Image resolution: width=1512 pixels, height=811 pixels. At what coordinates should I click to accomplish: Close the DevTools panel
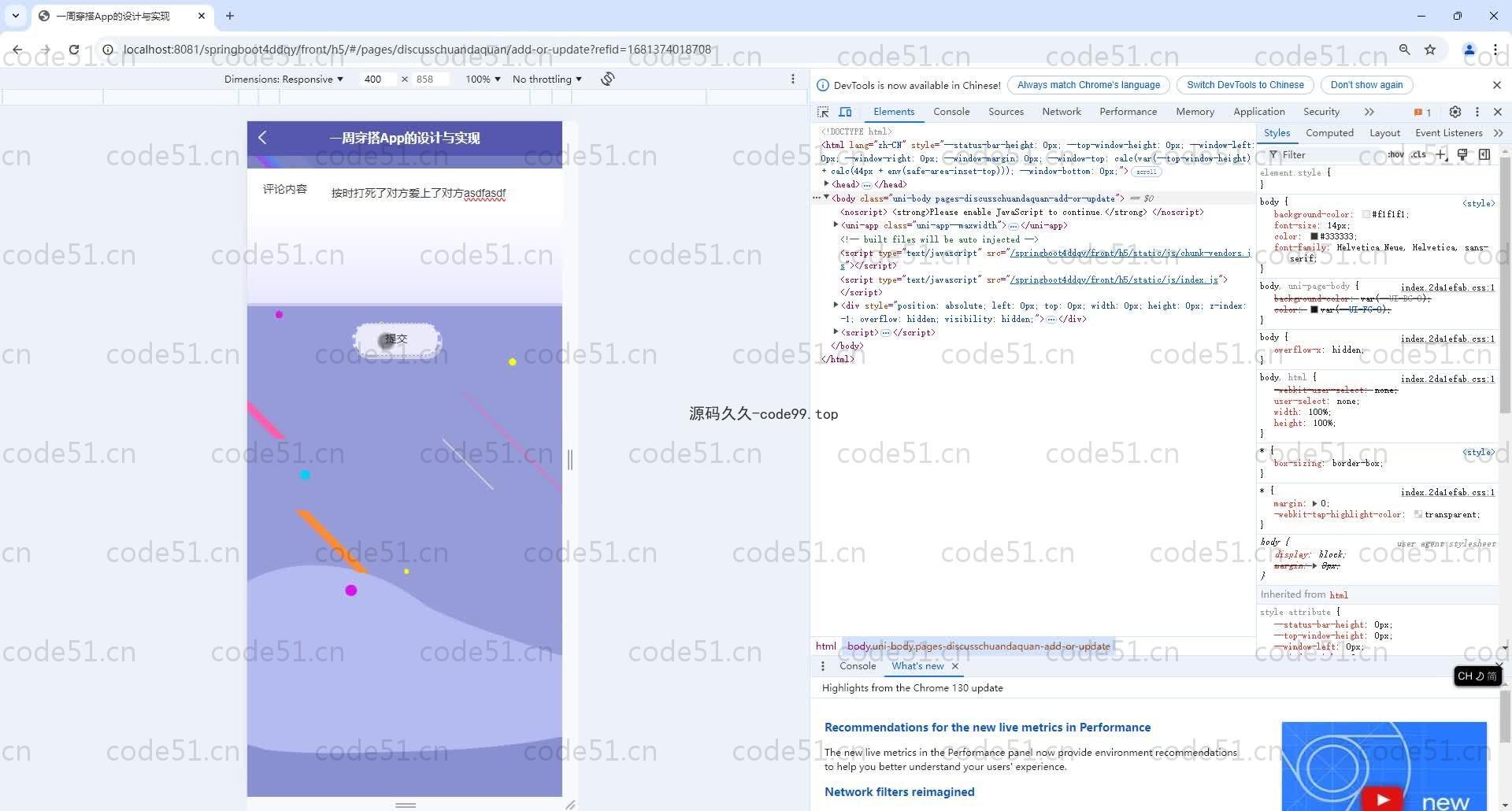point(1498,112)
